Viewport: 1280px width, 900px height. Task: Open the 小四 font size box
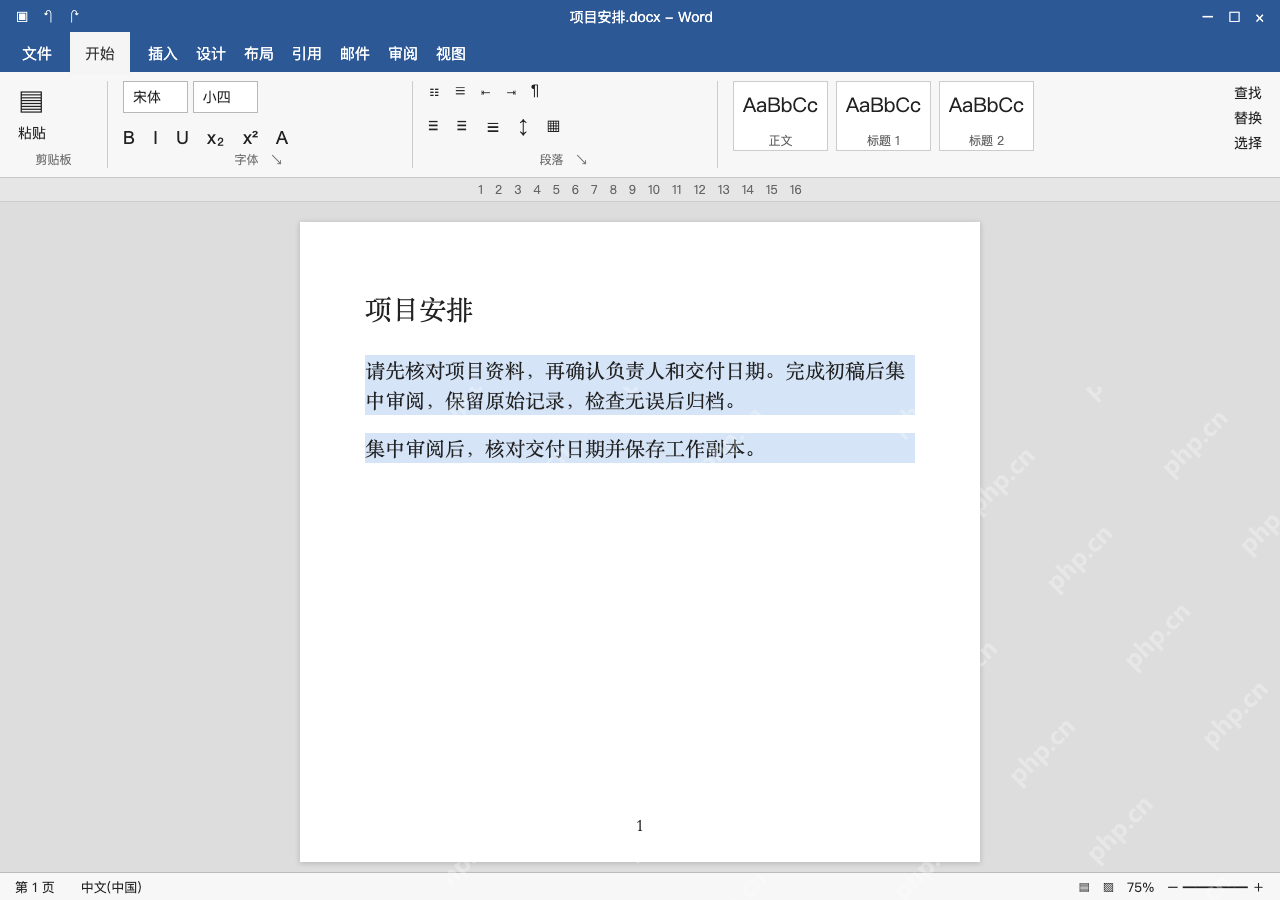225,97
